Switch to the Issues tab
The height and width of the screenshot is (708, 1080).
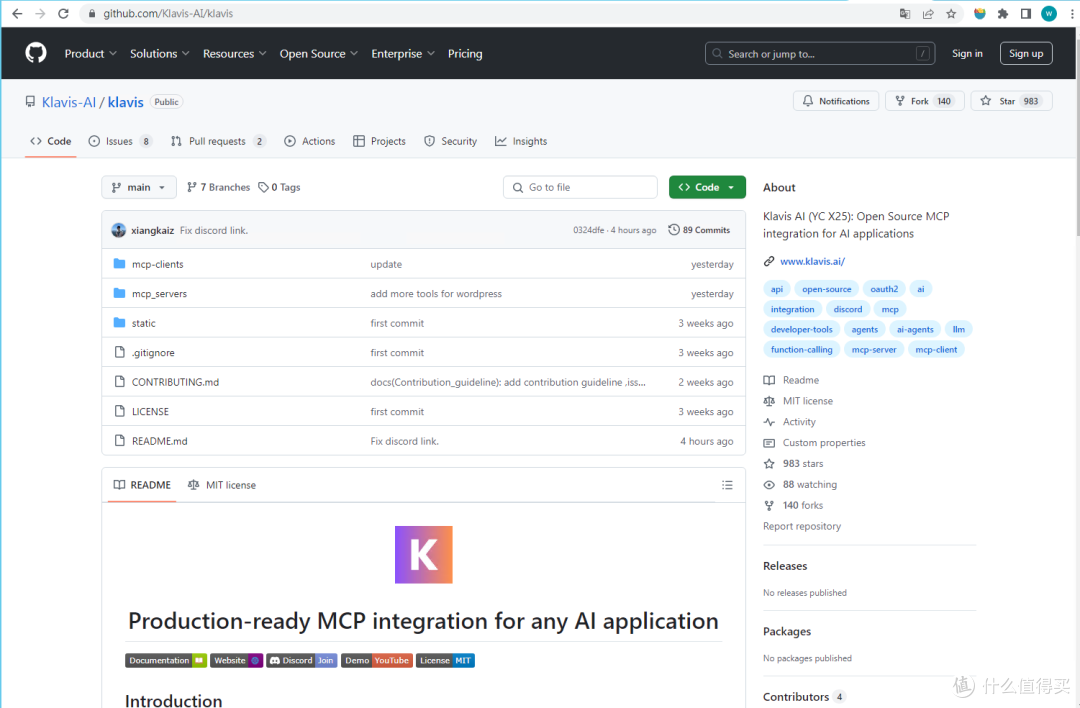pyautogui.click(x=120, y=141)
